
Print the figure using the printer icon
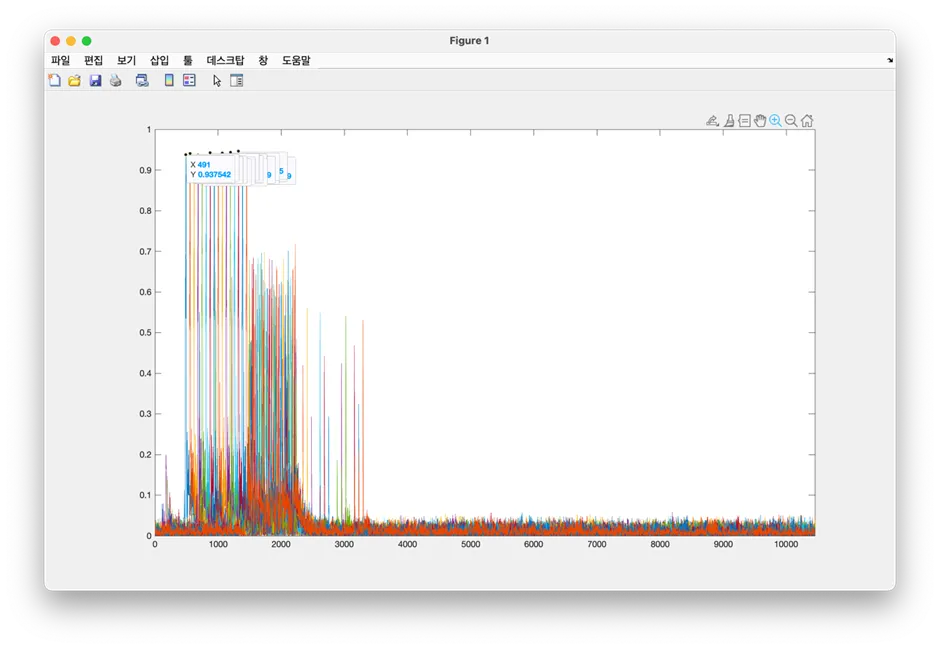pos(116,80)
